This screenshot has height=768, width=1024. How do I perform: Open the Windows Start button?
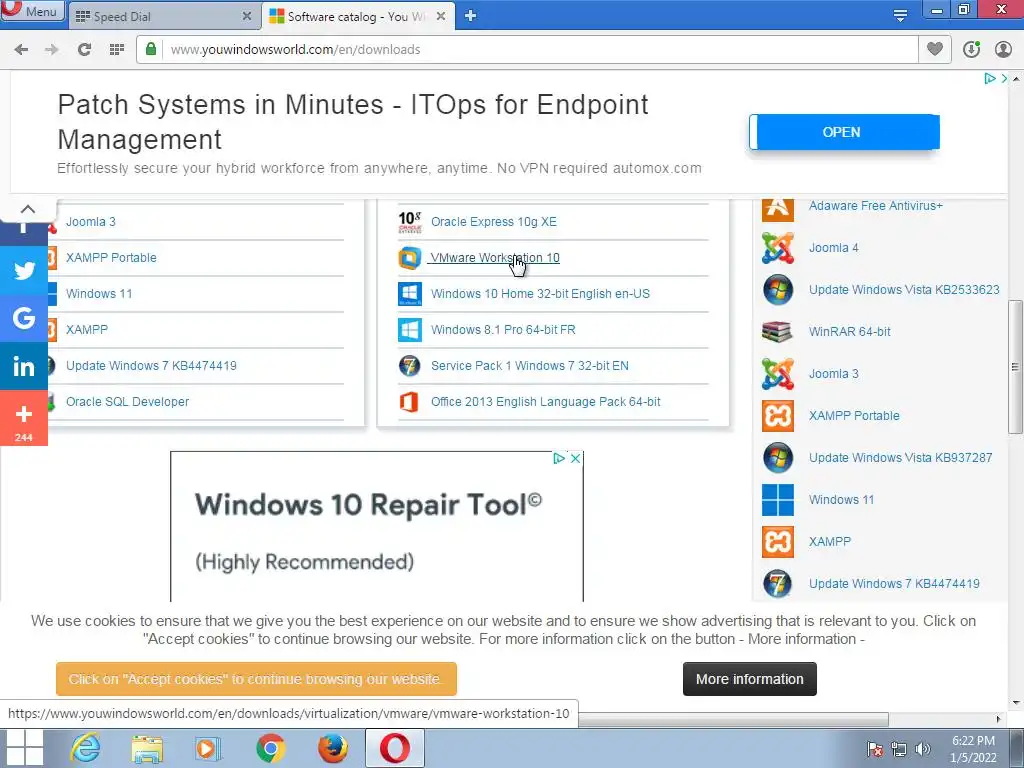pyautogui.click(x=24, y=748)
